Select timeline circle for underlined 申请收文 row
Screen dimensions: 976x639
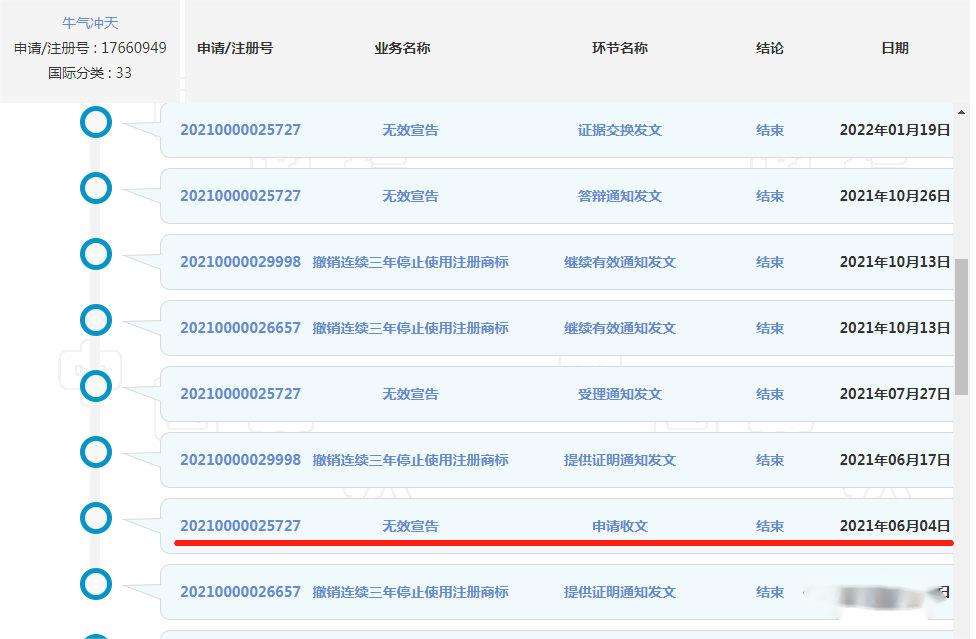[96, 518]
